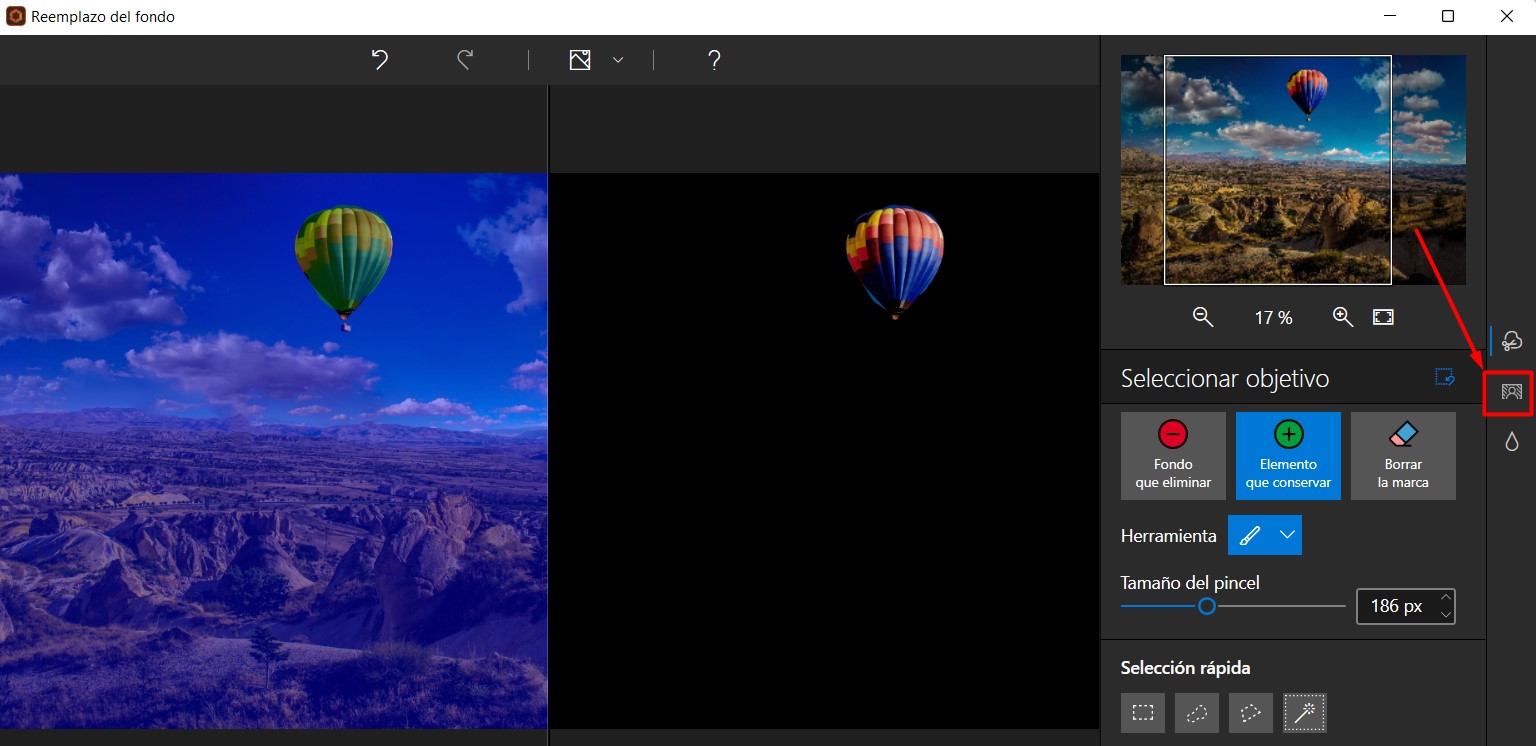Fit the image to screen
This screenshot has width=1536, height=746.
point(1383,317)
